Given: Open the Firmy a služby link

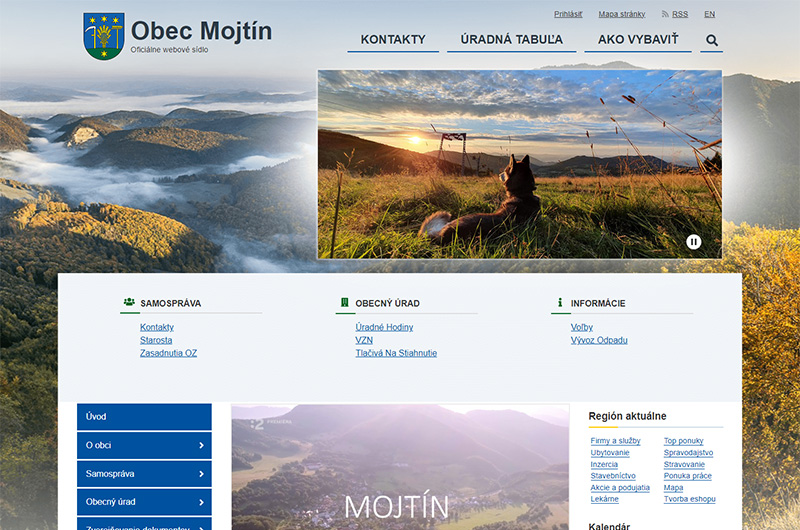Looking at the screenshot, I should (x=615, y=441).
